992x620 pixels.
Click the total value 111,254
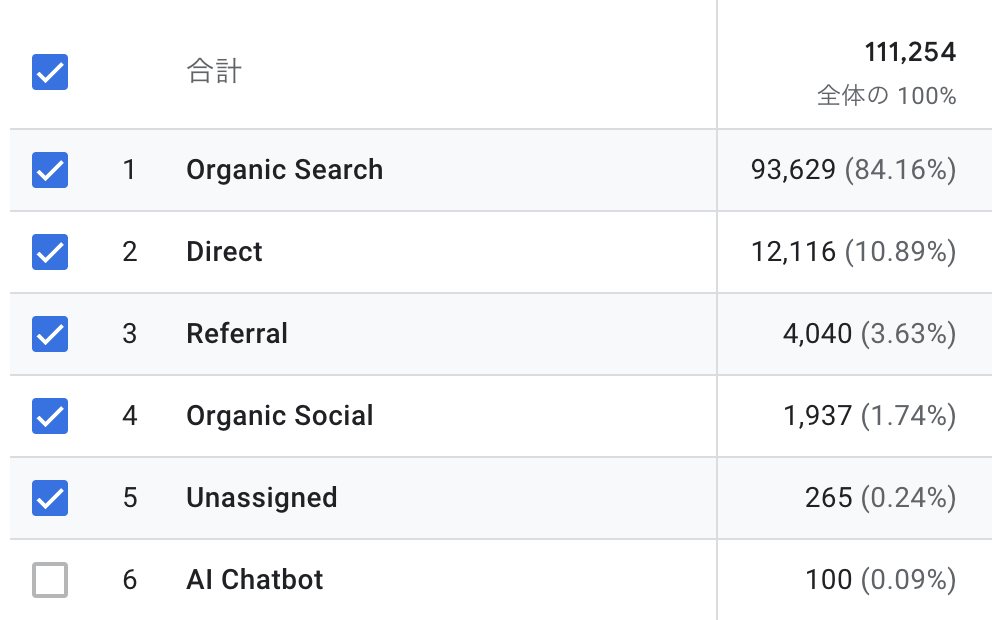point(910,53)
